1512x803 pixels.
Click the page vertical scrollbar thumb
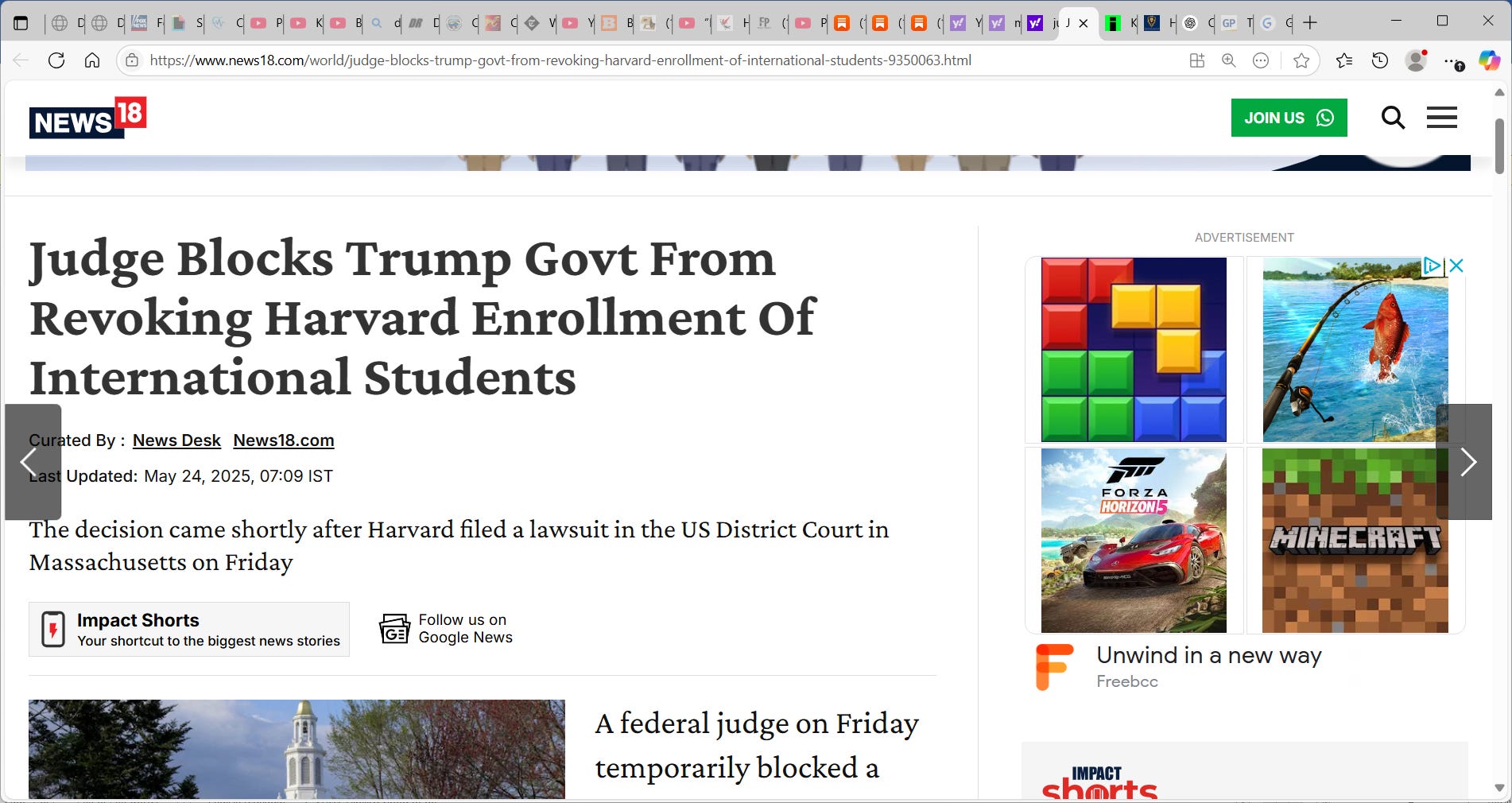pyautogui.click(x=1499, y=146)
